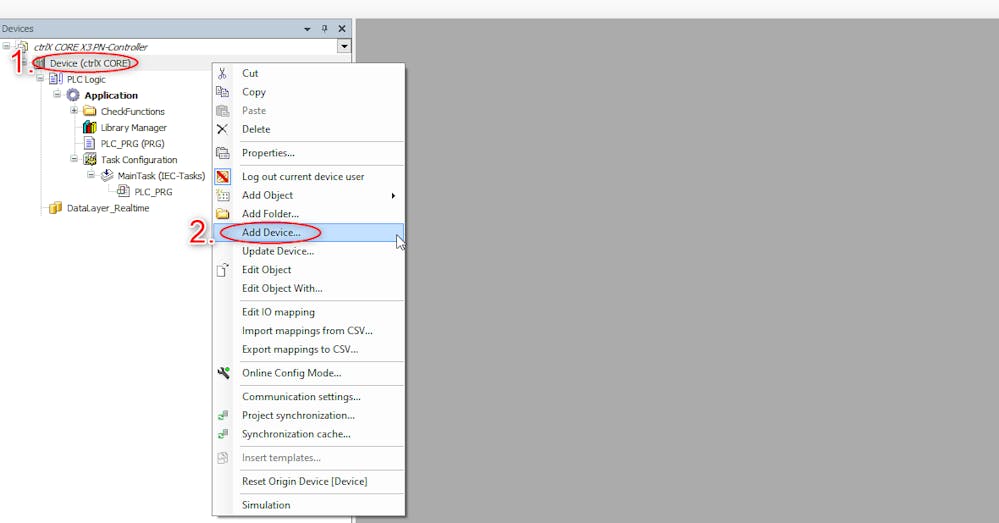This screenshot has width=999, height=523.
Task: Click the PLC_PRG (PRG) document icon
Action: tap(90, 143)
